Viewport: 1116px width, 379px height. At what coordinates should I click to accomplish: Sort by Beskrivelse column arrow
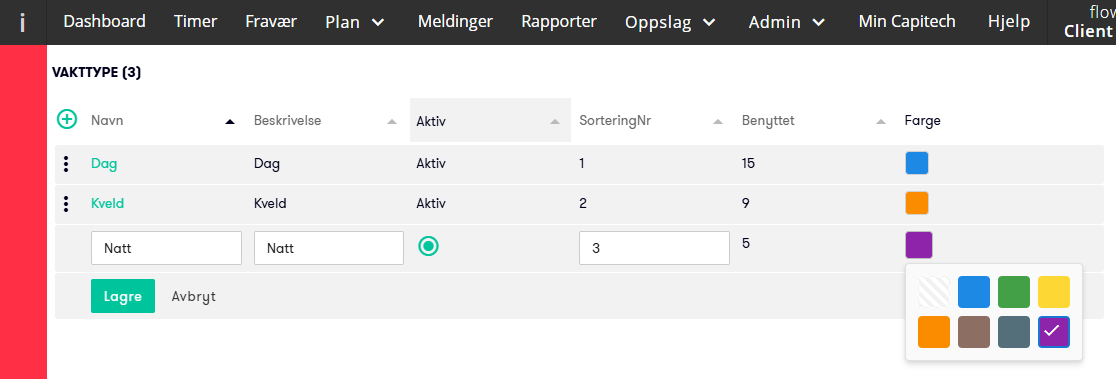pyautogui.click(x=391, y=122)
